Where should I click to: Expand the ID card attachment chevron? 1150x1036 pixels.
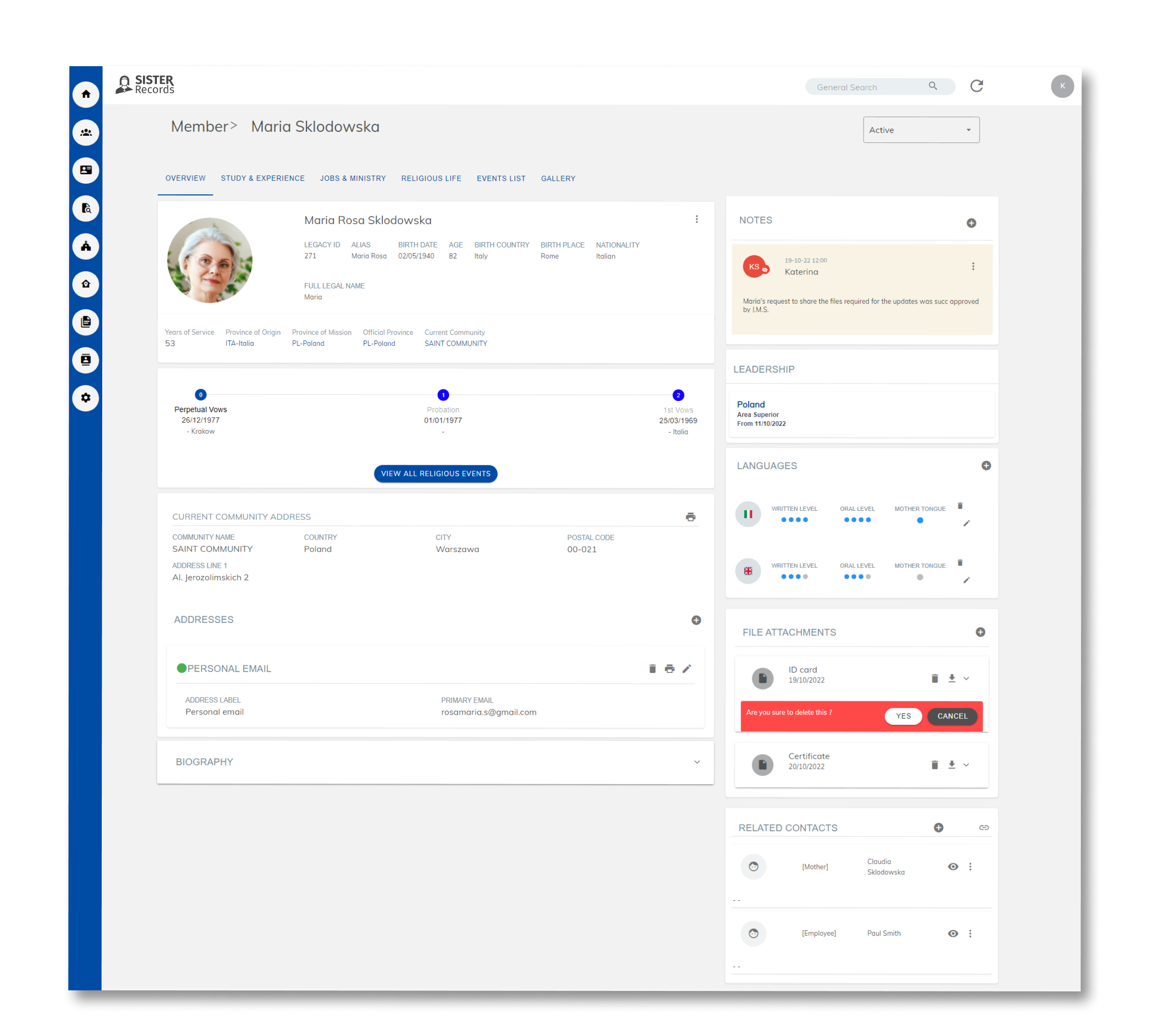click(x=967, y=678)
